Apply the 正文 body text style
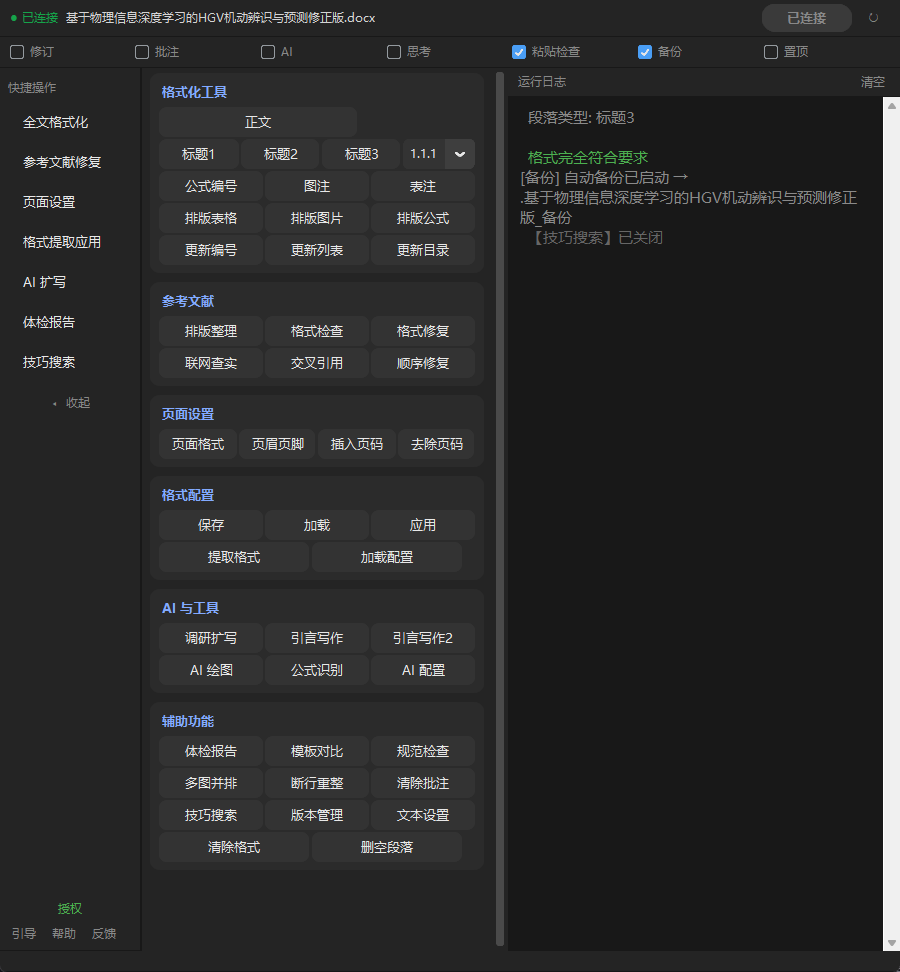Screen dimensions: 900x972 257,121
